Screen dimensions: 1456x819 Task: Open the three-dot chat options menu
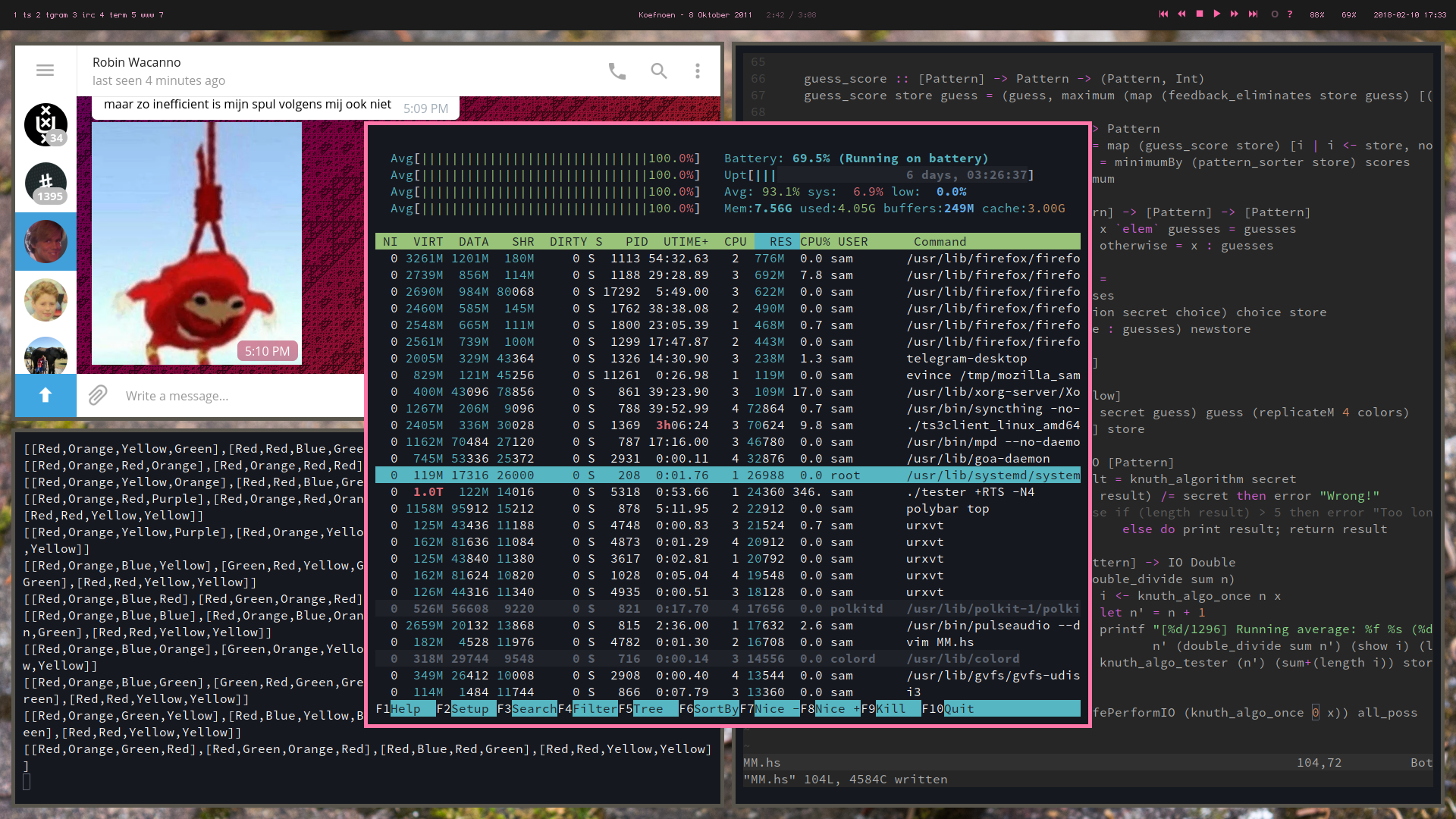click(x=698, y=71)
